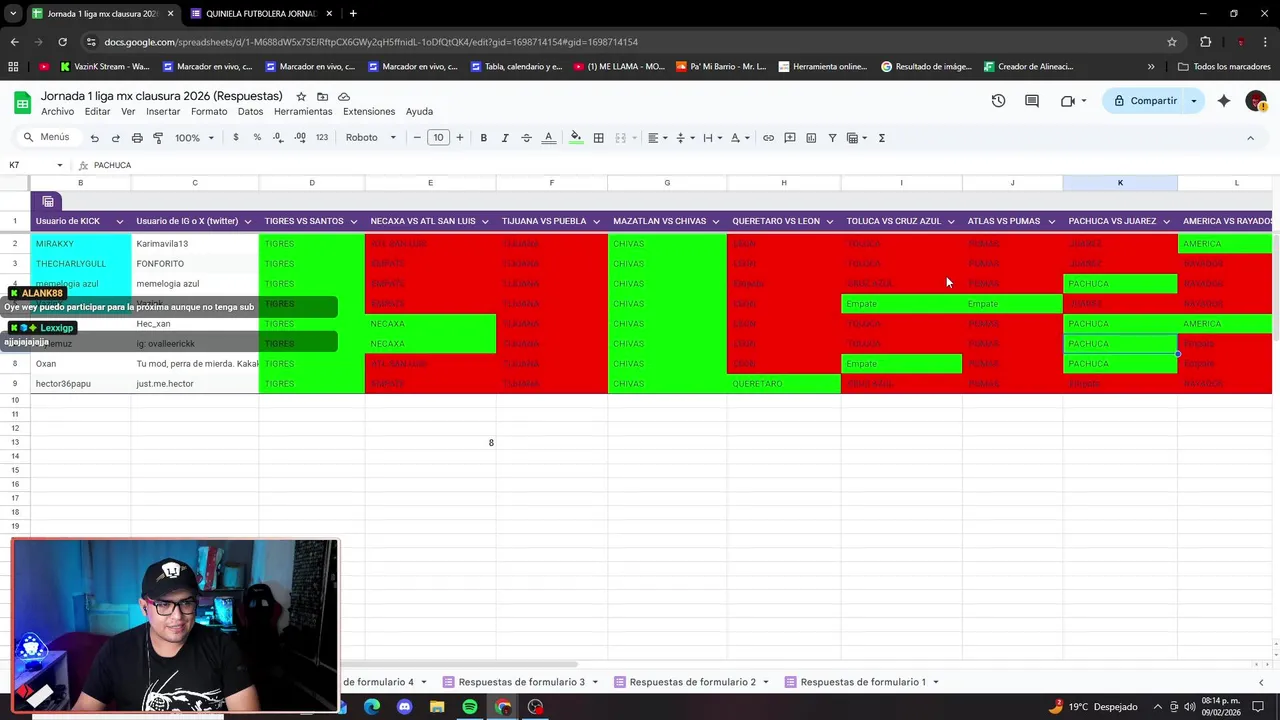Open version history clock icon
This screenshot has width=1280, height=720.
click(x=998, y=101)
